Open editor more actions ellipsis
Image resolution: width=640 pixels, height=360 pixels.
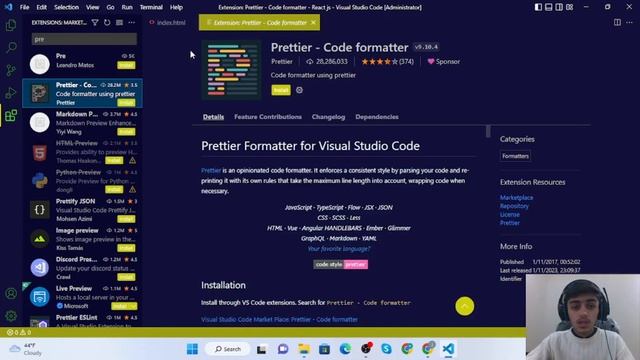coord(629,22)
